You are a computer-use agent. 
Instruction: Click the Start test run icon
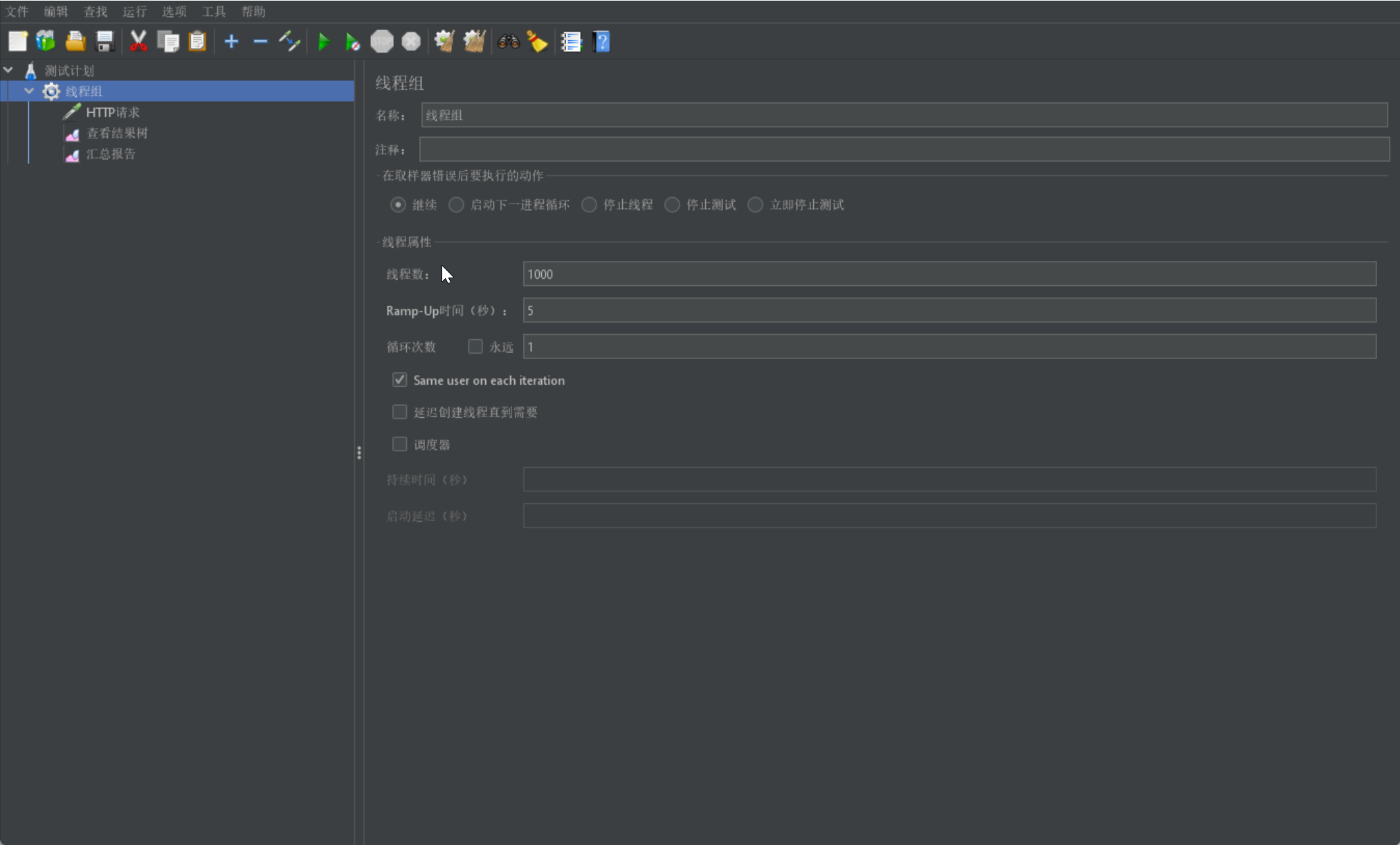click(323, 41)
